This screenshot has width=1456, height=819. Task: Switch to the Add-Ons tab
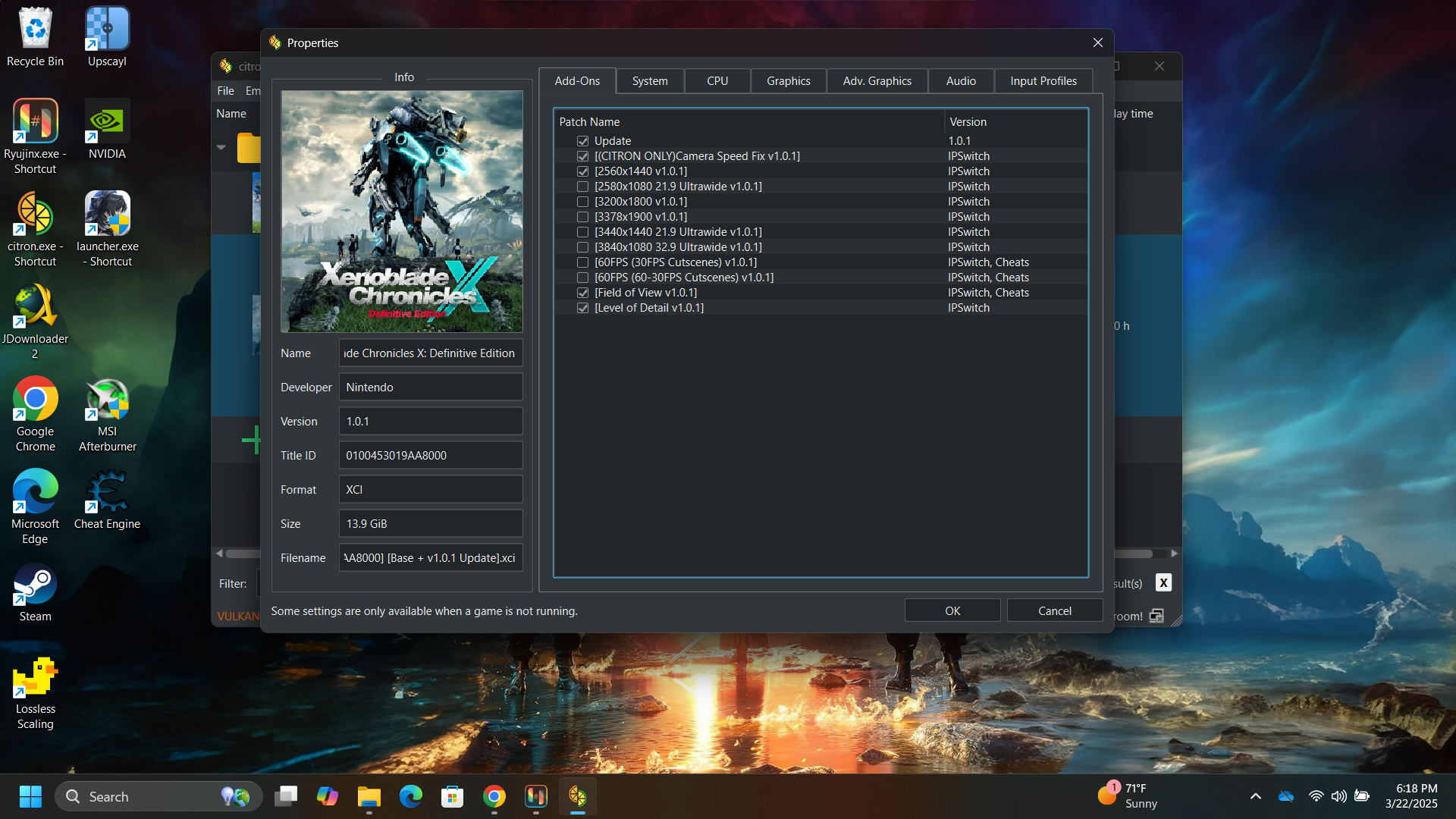(577, 80)
